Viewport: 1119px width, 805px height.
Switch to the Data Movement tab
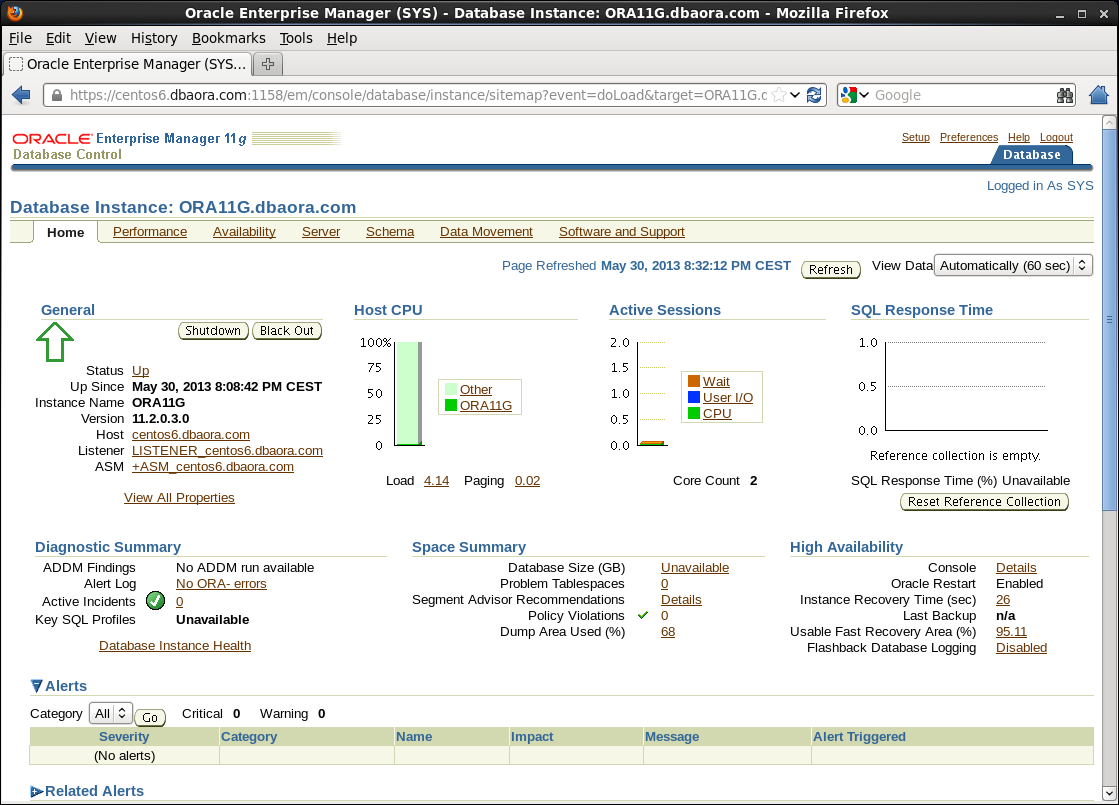pos(486,231)
